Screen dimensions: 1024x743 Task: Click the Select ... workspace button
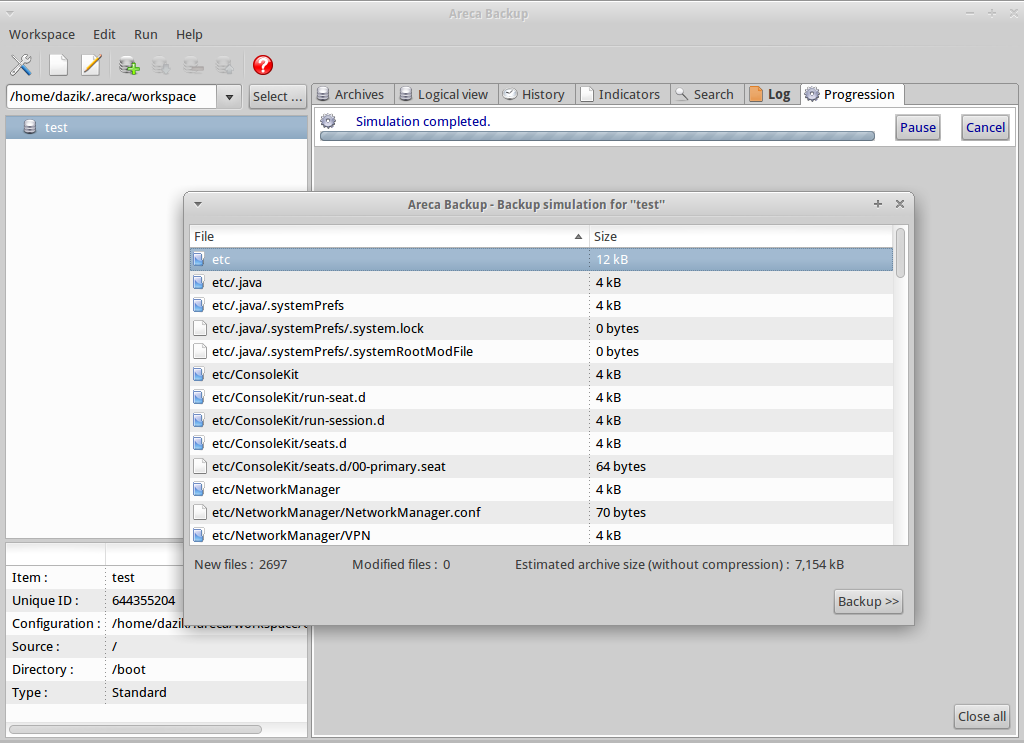278,97
